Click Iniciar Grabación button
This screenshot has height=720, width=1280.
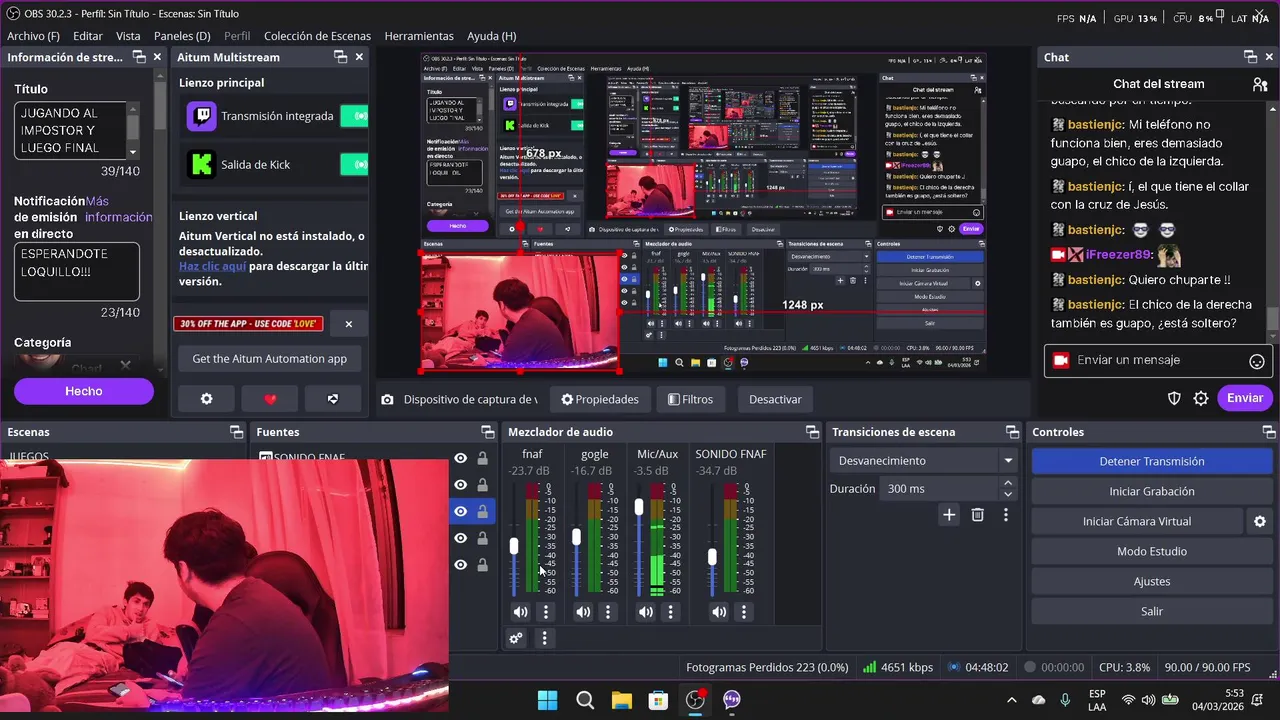[x=1152, y=491]
